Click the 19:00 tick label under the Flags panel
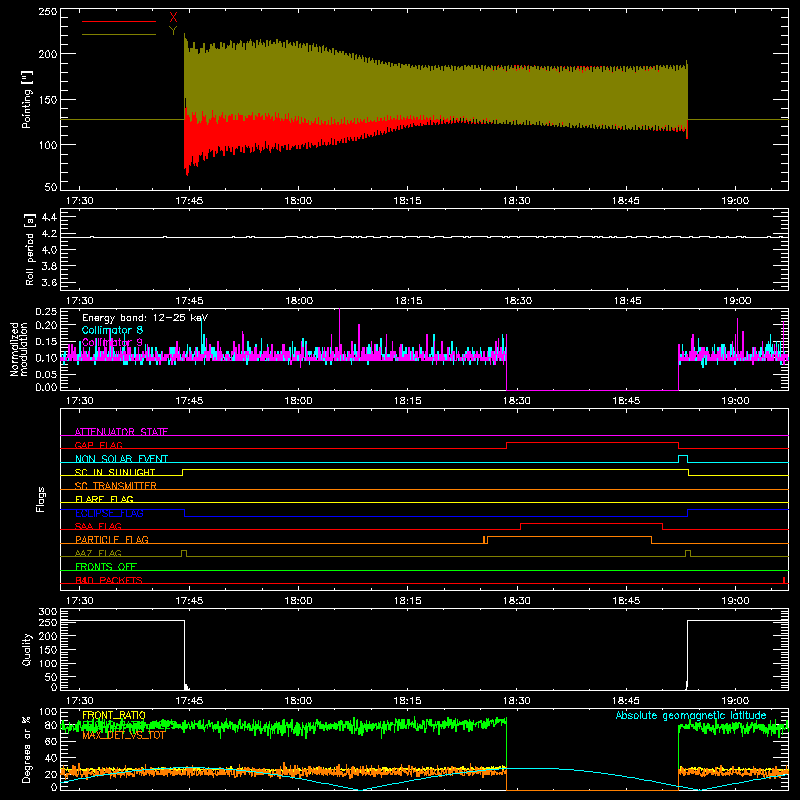Image resolution: width=800 pixels, height=800 pixels. [x=735, y=601]
